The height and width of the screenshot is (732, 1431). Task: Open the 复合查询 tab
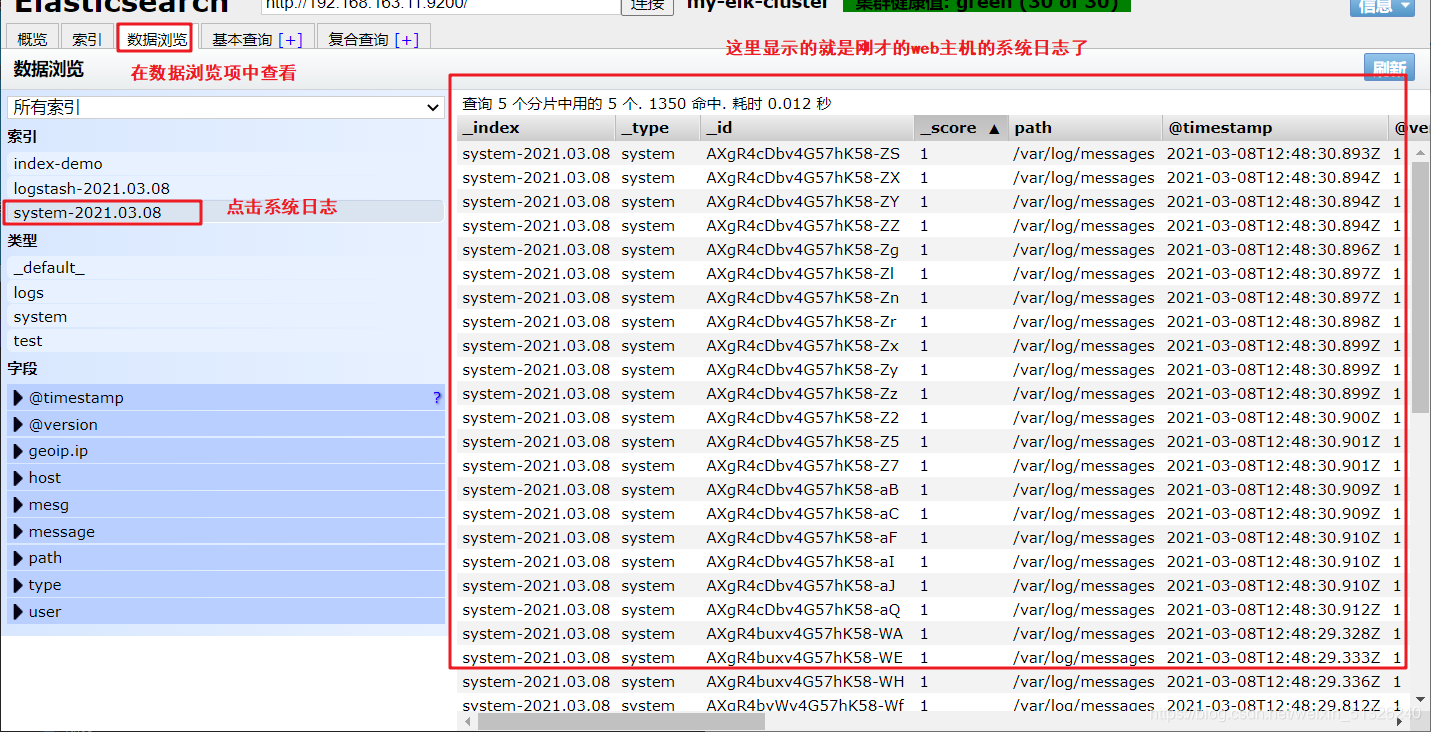click(374, 39)
